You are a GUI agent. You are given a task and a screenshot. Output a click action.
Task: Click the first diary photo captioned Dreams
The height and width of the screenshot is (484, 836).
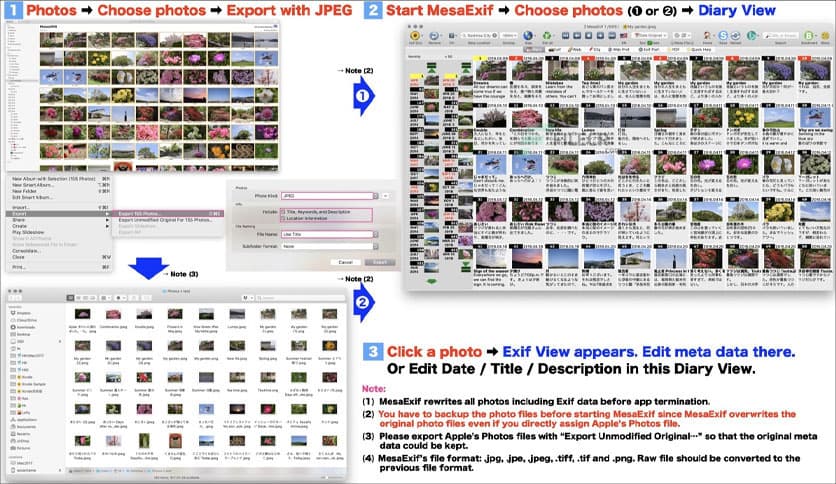(x=491, y=70)
